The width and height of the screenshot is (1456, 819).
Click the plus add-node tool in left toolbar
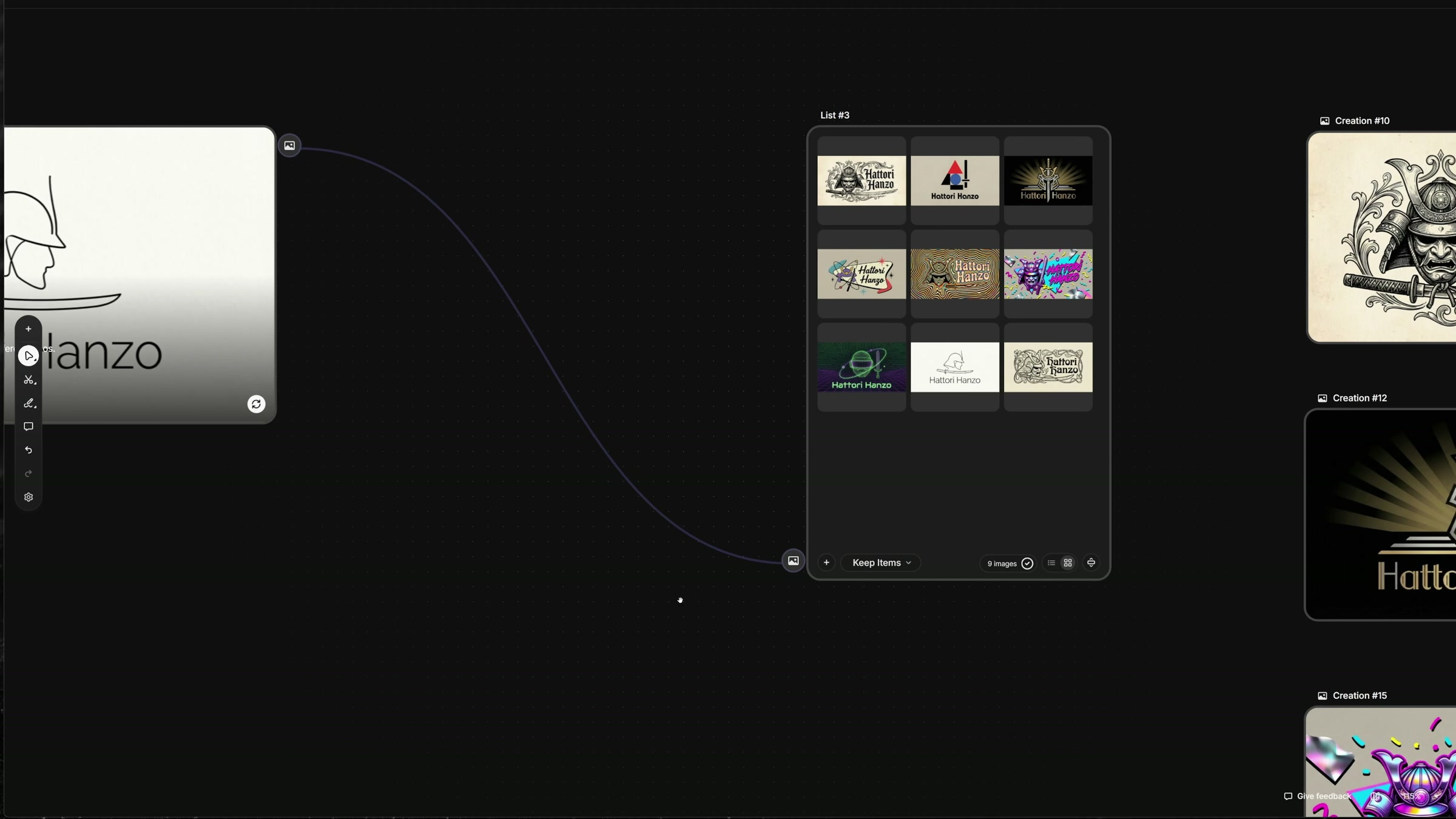(28, 329)
